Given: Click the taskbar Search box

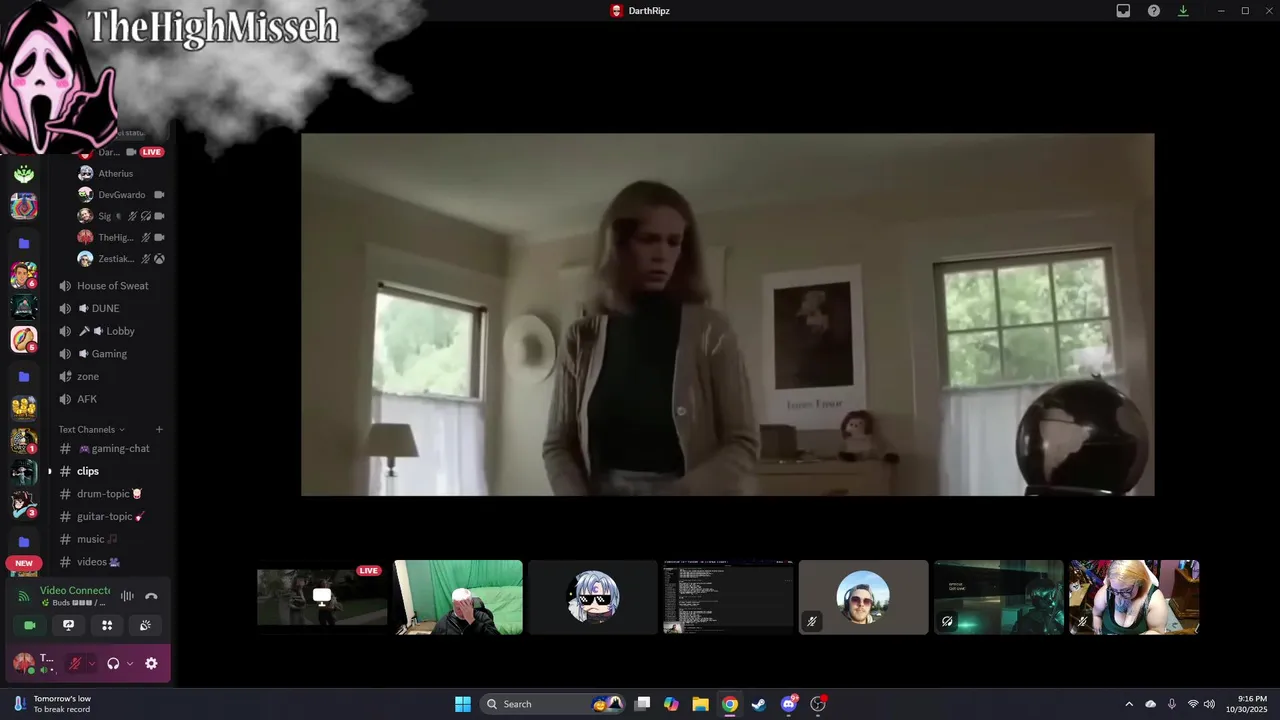Looking at the screenshot, I should [550, 704].
